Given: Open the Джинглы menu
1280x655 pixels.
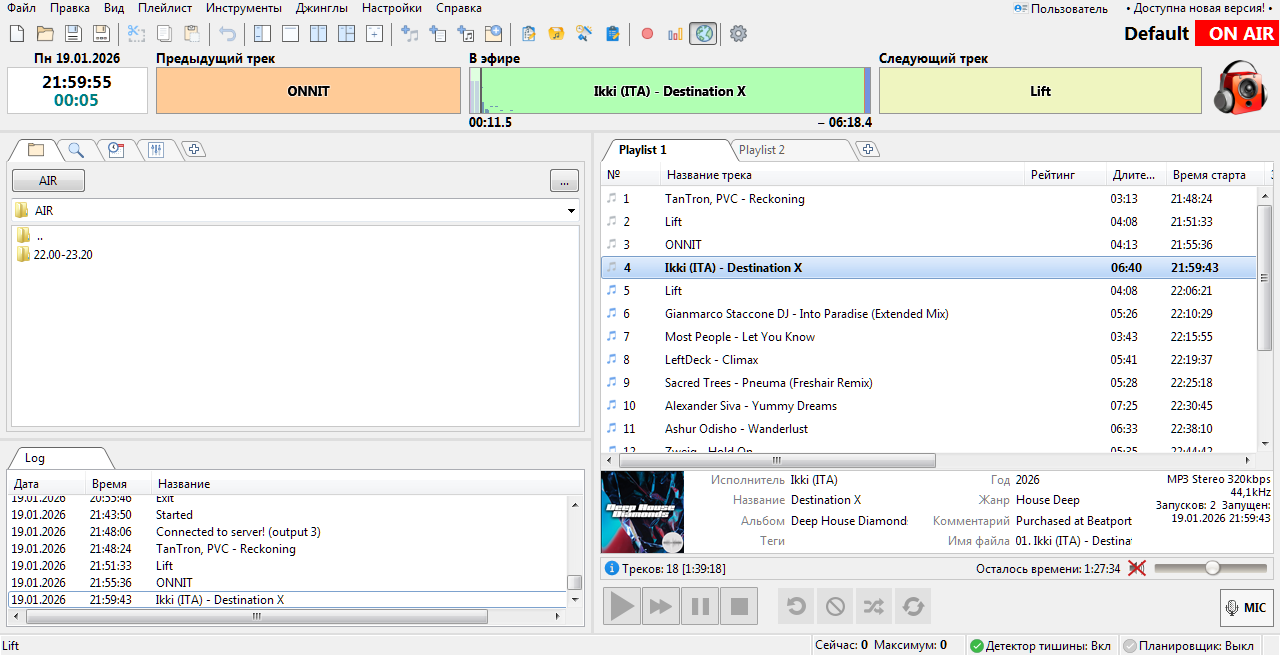Looking at the screenshot, I should [x=321, y=8].
